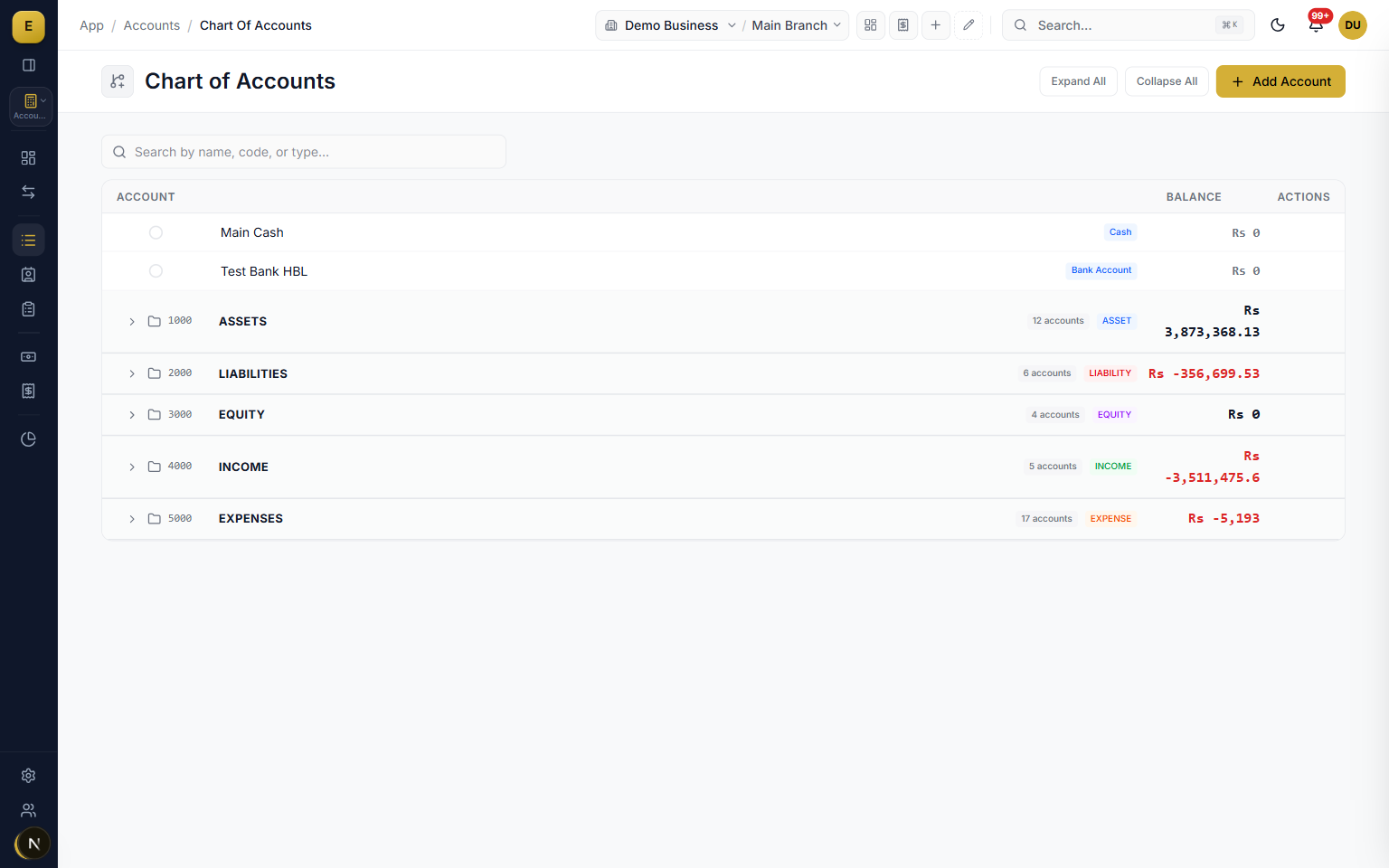Open dashboard grid icon in sidebar

[x=28, y=158]
